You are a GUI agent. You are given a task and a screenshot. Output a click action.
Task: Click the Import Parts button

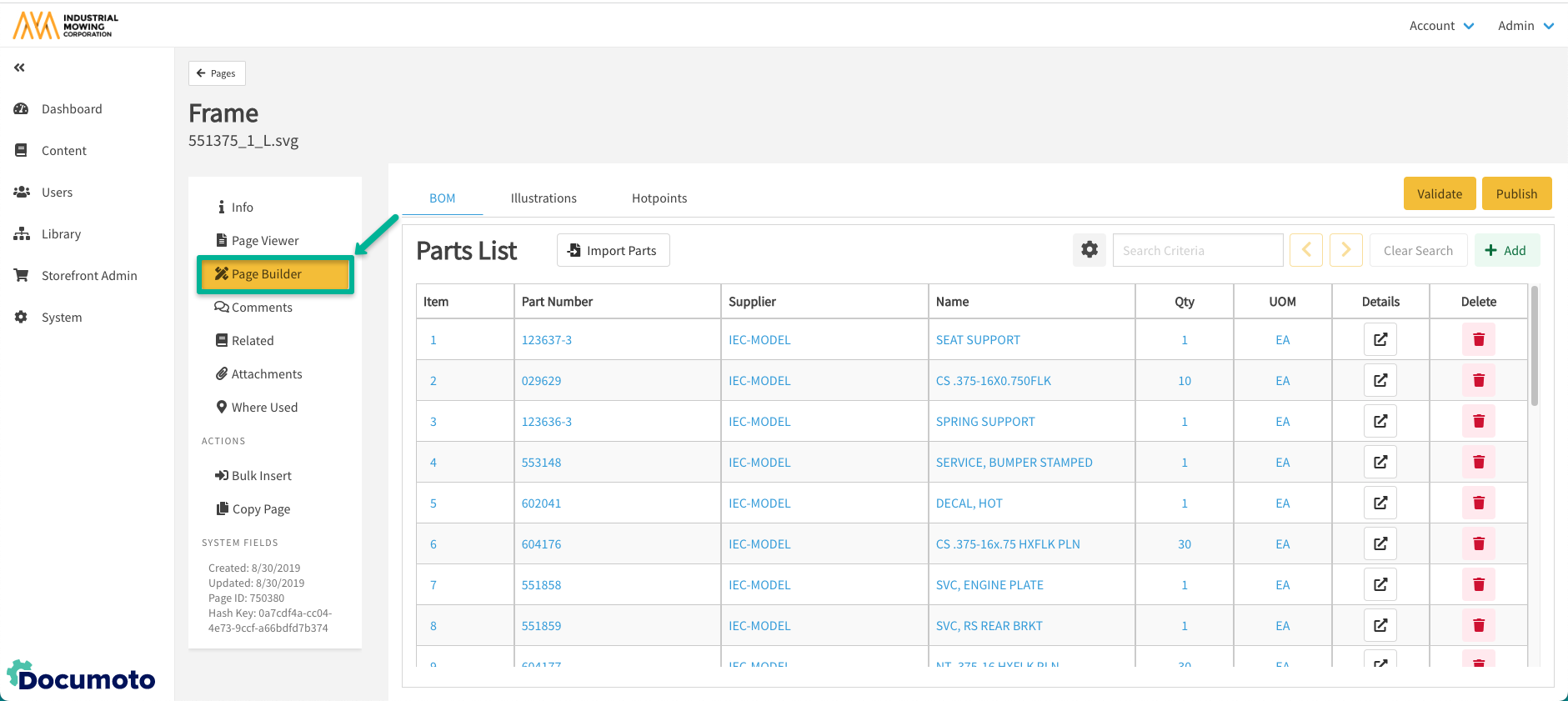613,250
